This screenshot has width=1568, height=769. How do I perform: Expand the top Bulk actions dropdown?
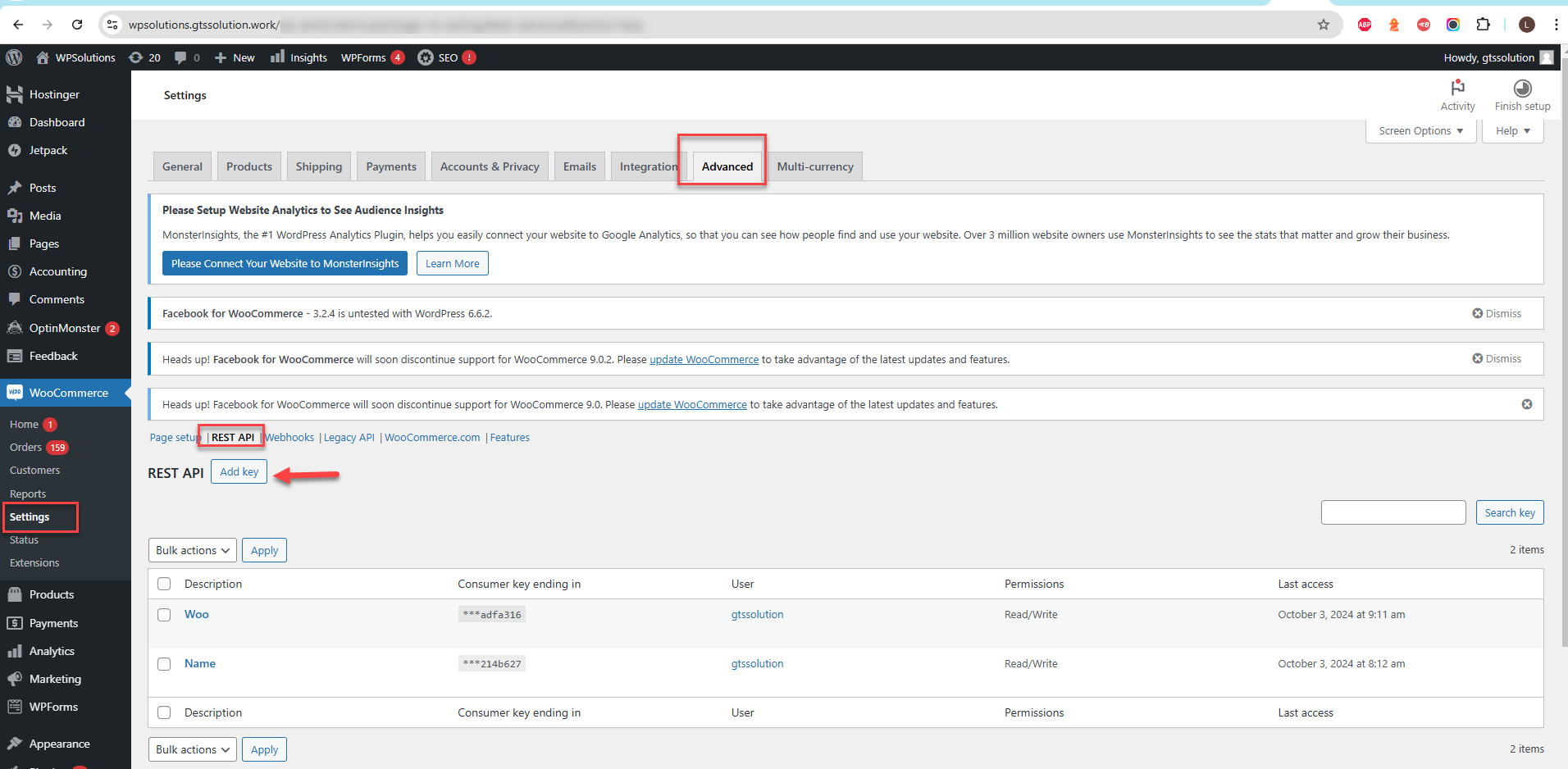coord(193,550)
